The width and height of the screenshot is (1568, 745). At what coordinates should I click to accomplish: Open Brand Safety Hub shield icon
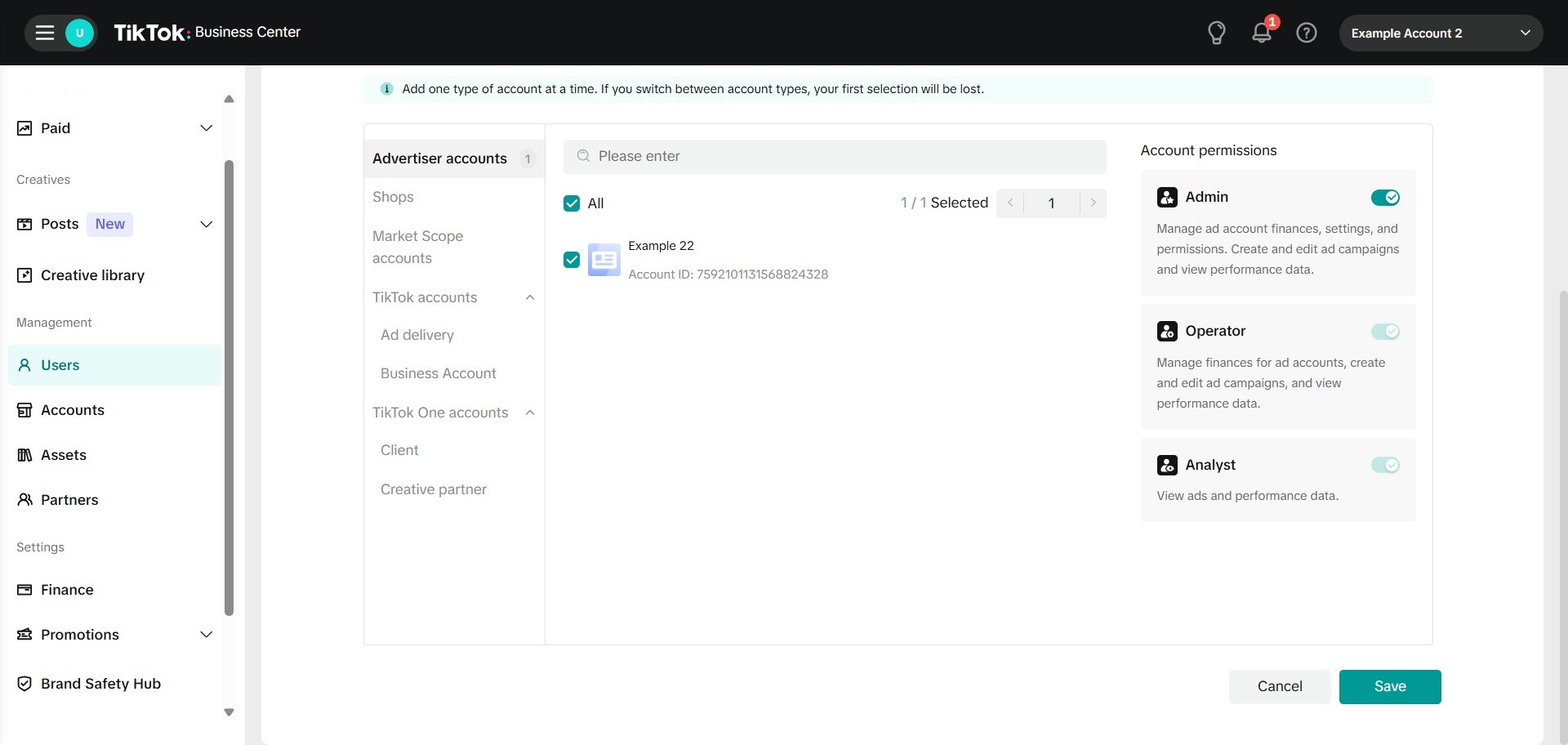click(x=24, y=684)
